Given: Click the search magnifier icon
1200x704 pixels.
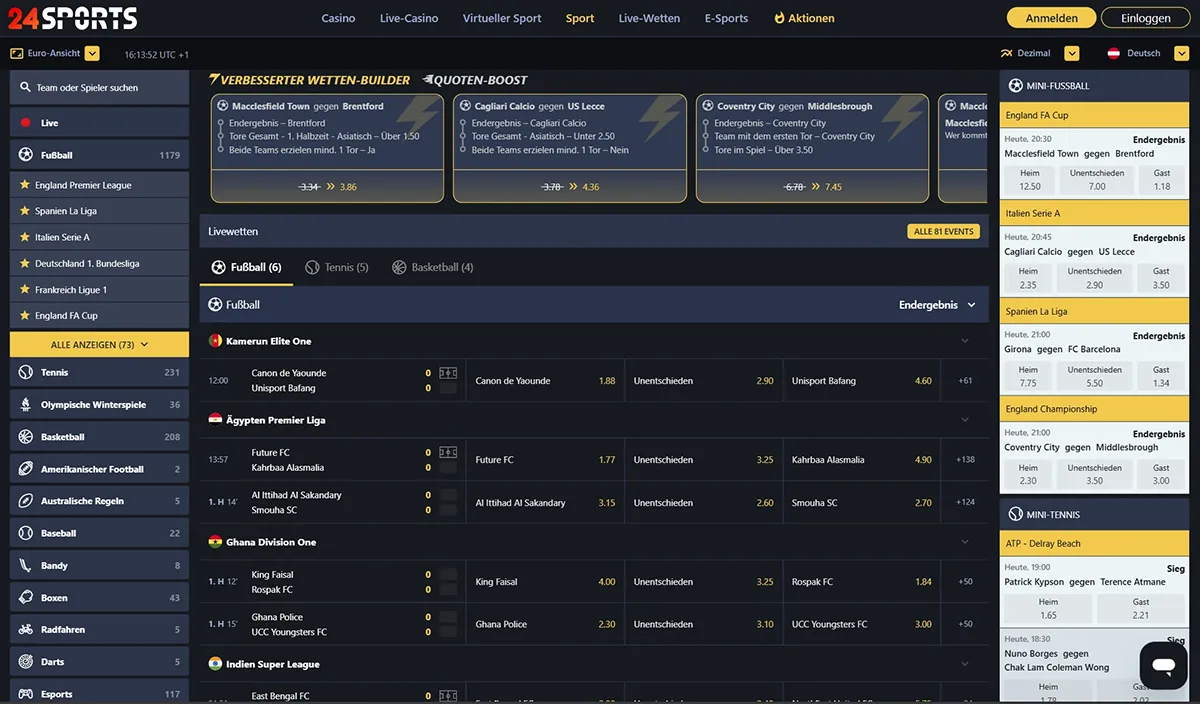Looking at the screenshot, I should click(25, 88).
